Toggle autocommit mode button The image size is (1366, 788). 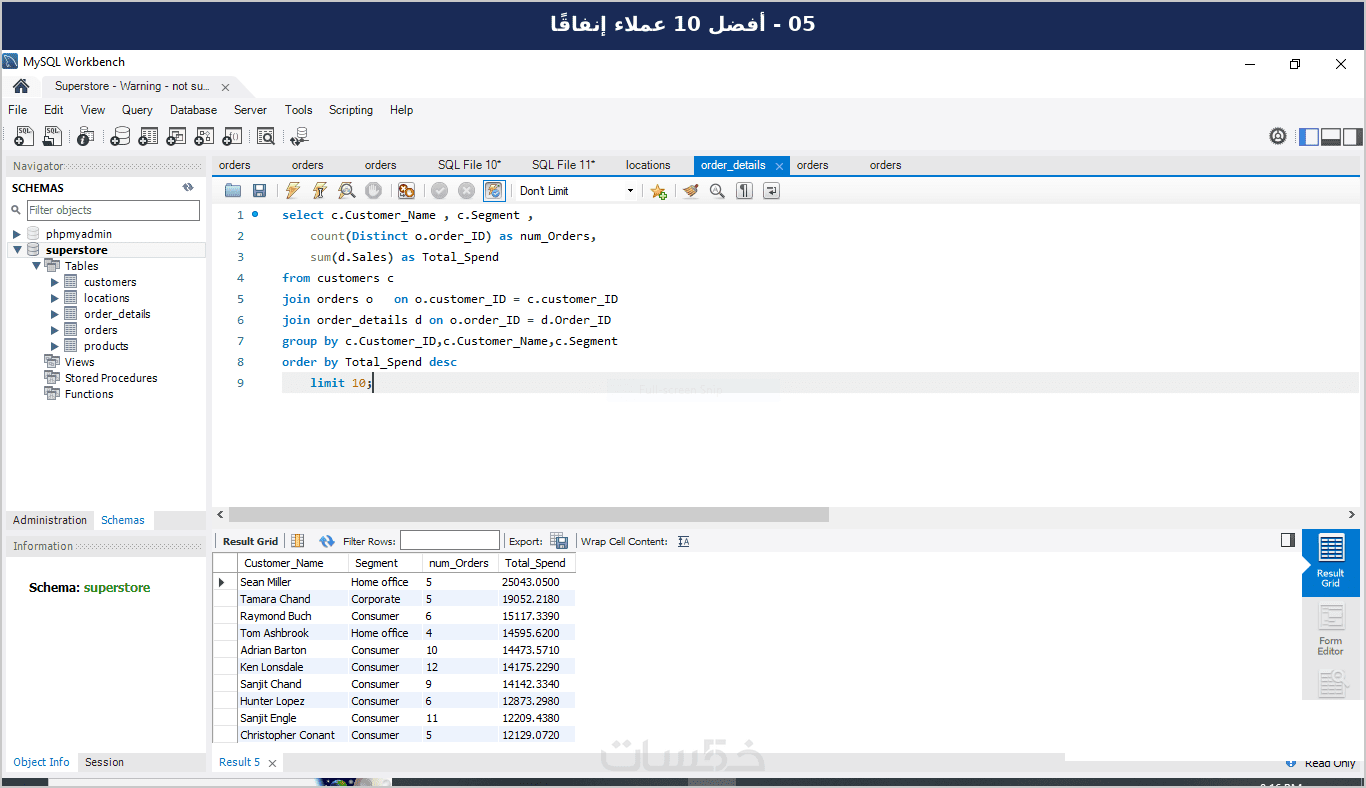click(x=494, y=190)
